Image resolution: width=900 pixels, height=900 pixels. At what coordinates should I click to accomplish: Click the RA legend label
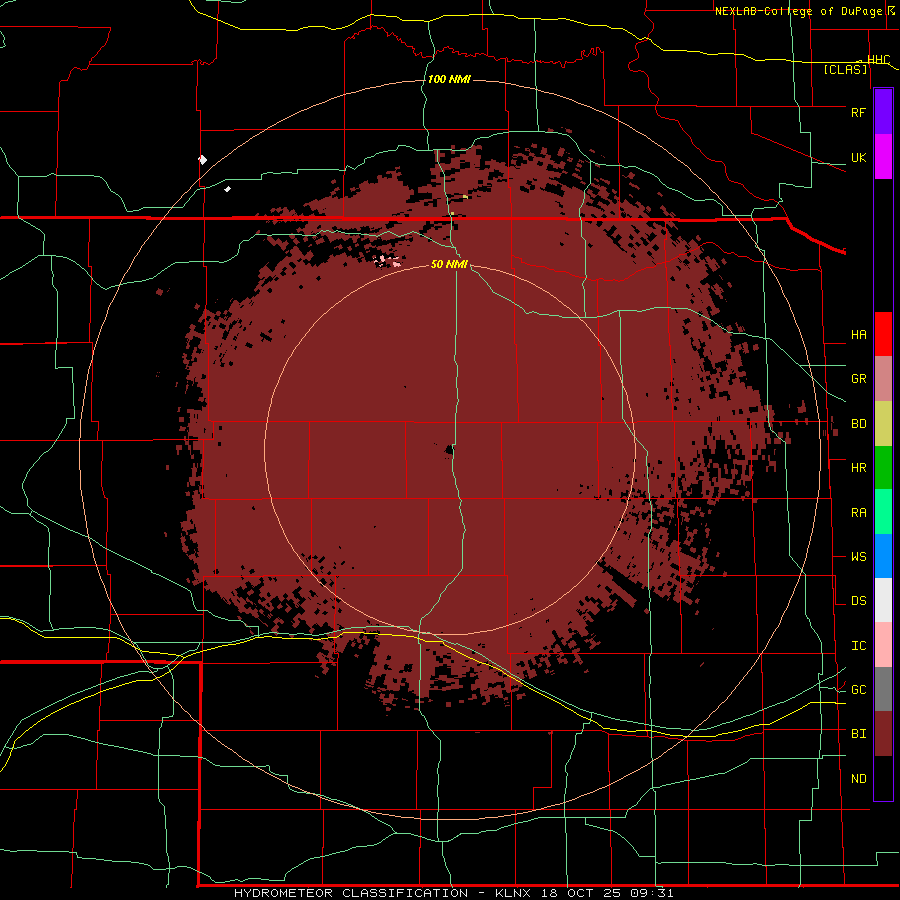click(x=858, y=513)
